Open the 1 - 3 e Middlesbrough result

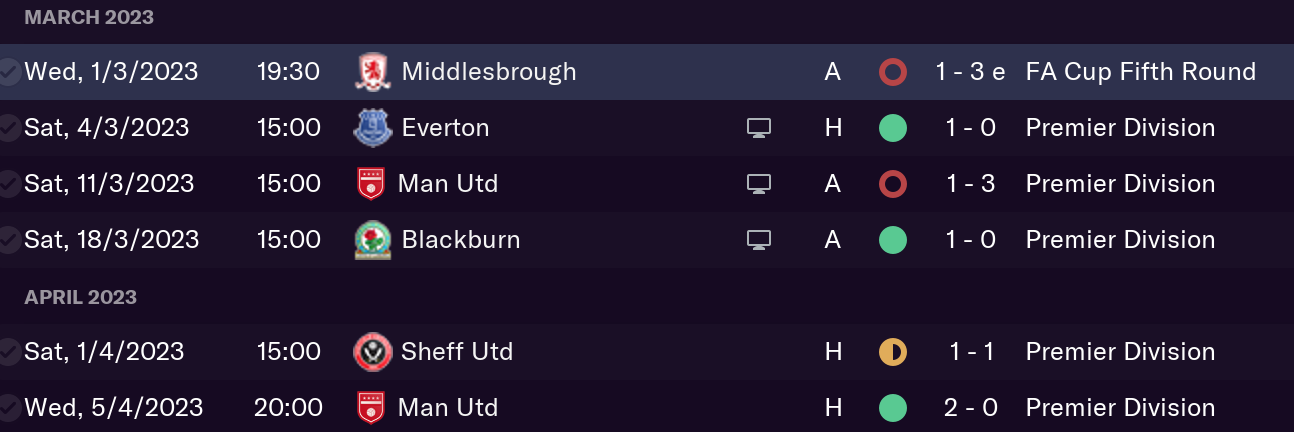[x=970, y=72]
